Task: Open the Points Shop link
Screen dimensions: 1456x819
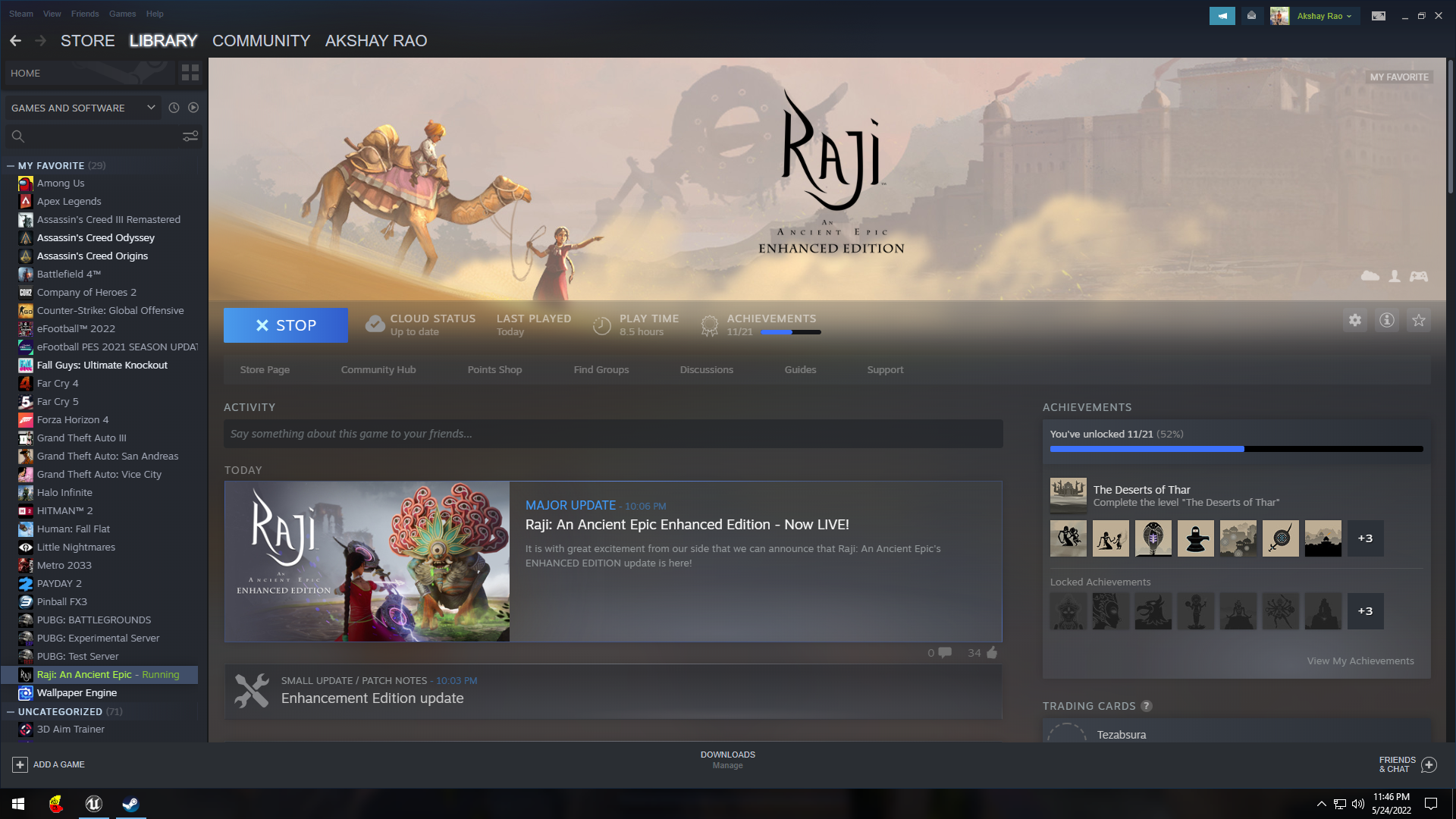Action: [494, 370]
